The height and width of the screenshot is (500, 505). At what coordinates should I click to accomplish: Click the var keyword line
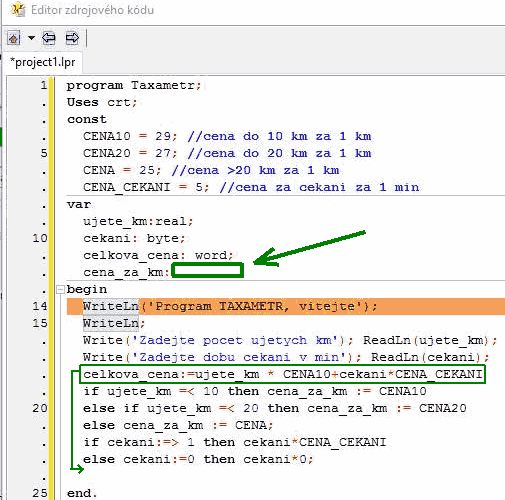[x=79, y=204]
